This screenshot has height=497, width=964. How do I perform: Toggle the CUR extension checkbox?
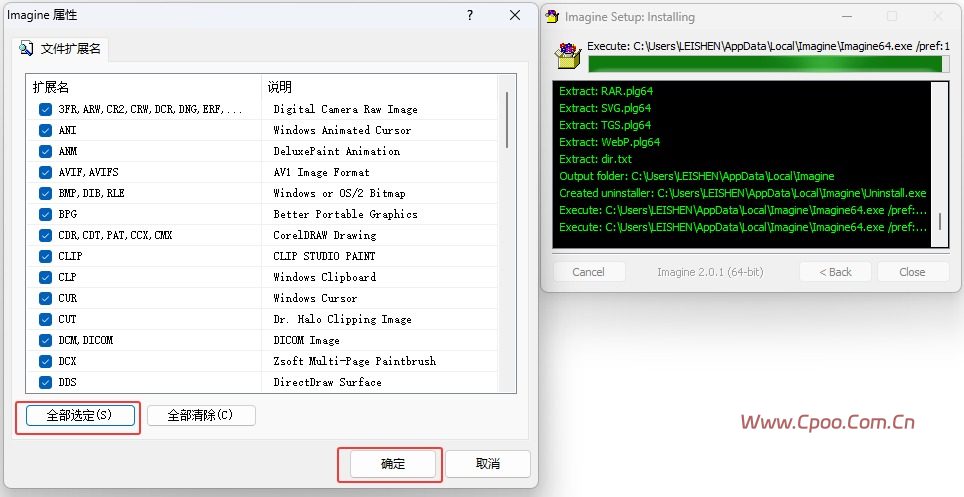click(45, 298)
